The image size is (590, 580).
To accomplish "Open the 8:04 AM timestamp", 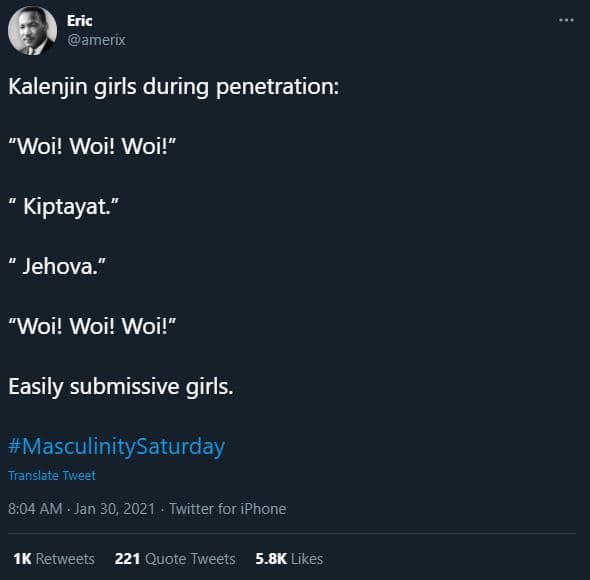I will 35,509.
